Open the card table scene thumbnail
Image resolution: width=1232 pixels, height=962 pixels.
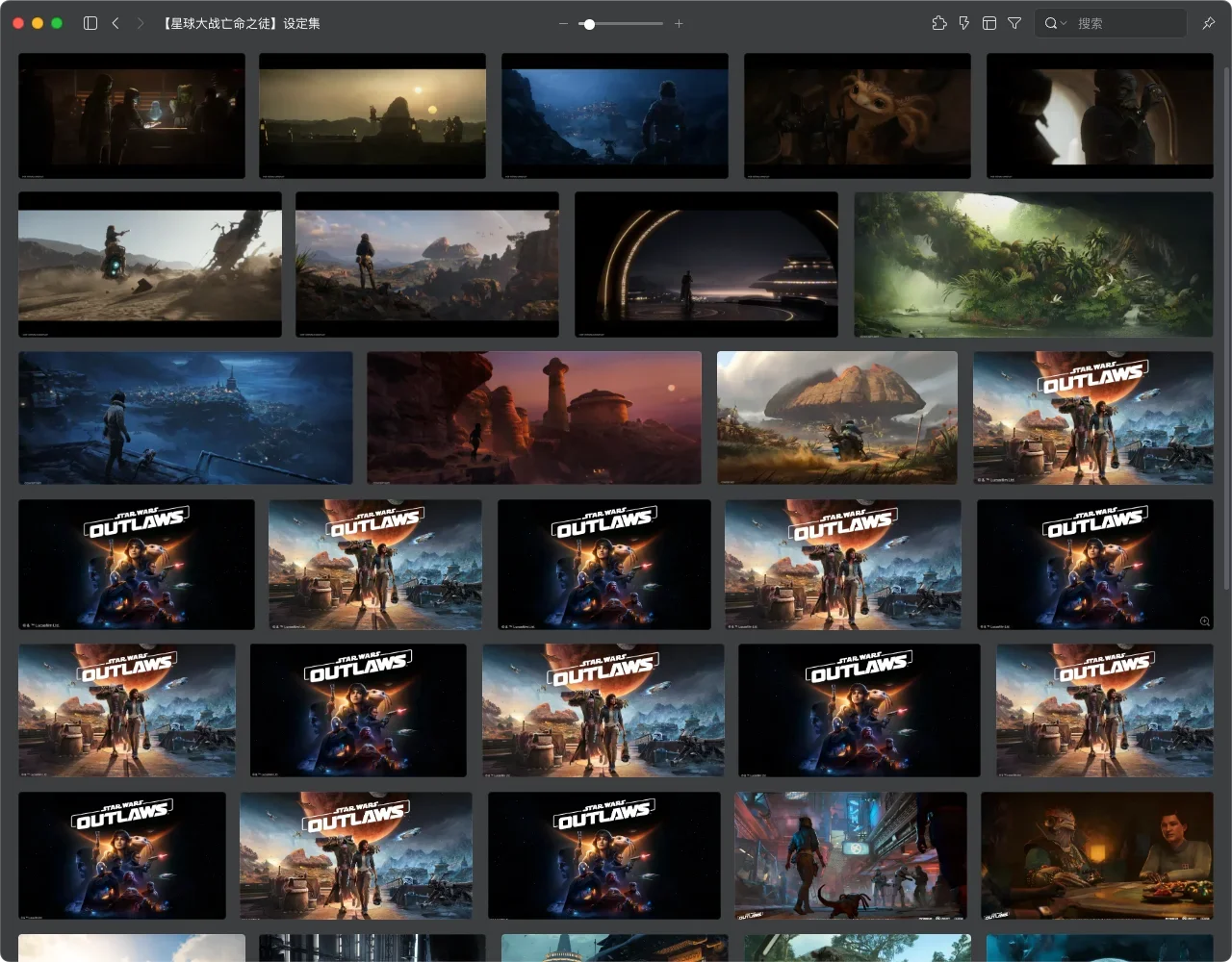pyautogui.click(x=1097, y=855)
